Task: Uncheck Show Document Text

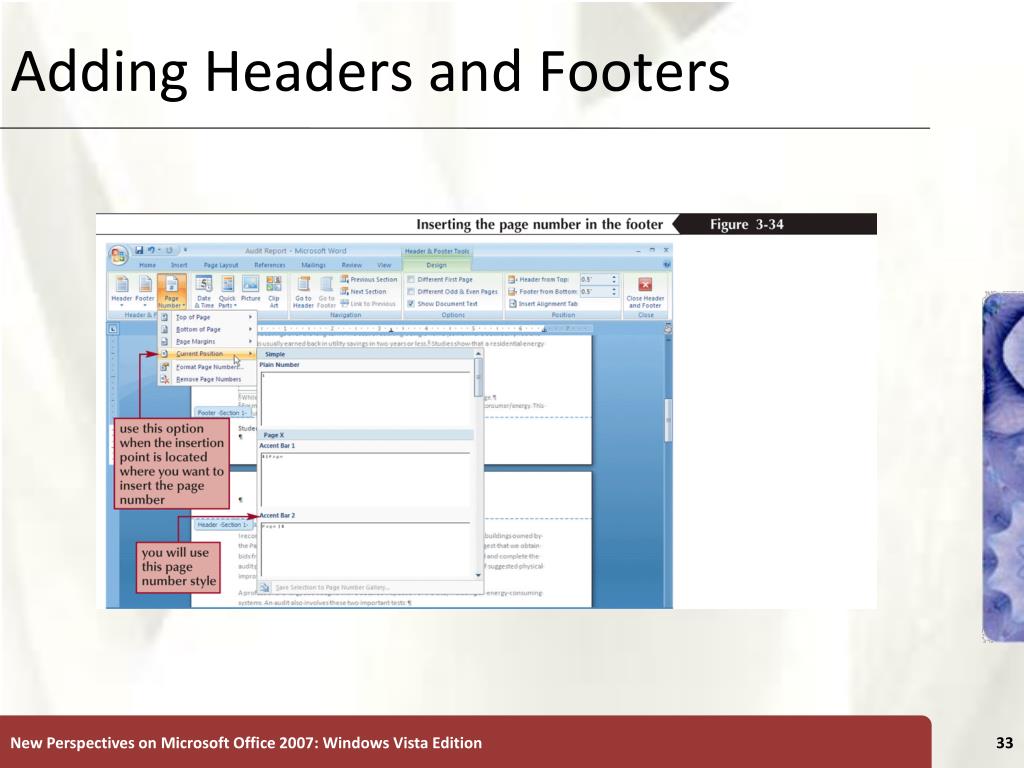Action: point(411,304)
